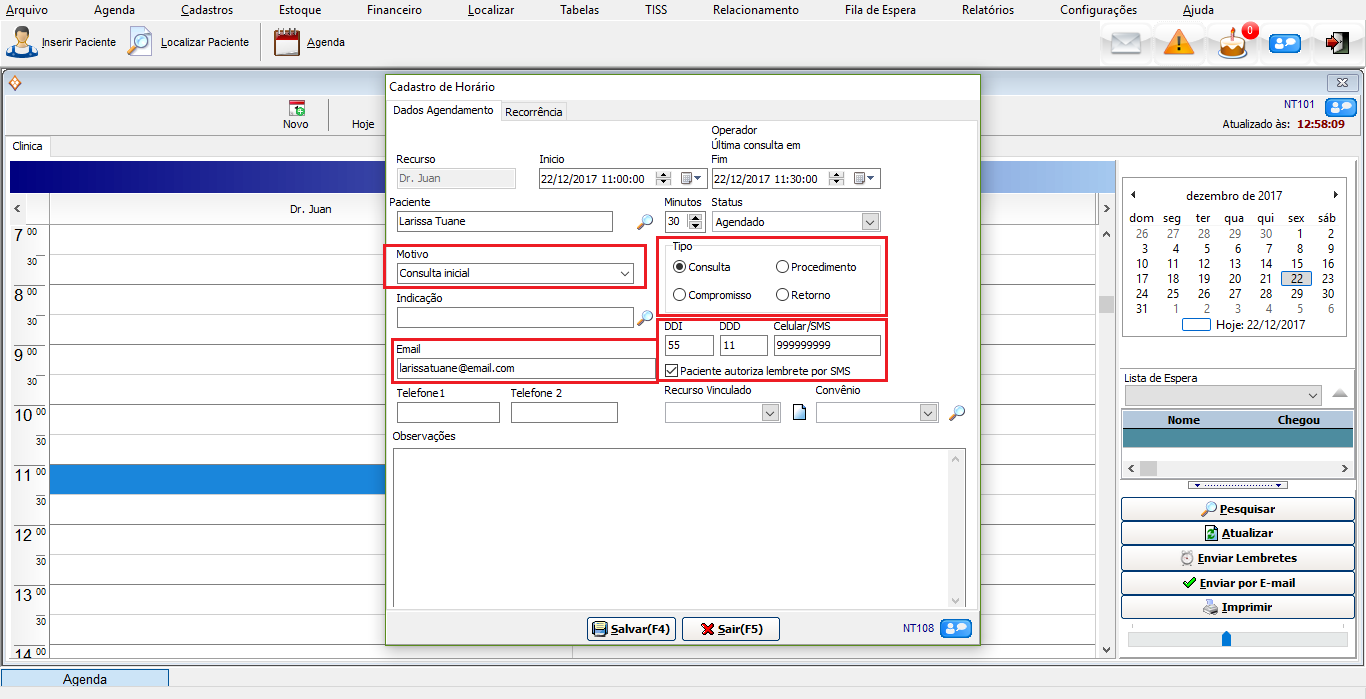Expand the Motivo dropdown list
Image resolution: width=1366 pixels, height=699 pixels.
pos(625,273)
